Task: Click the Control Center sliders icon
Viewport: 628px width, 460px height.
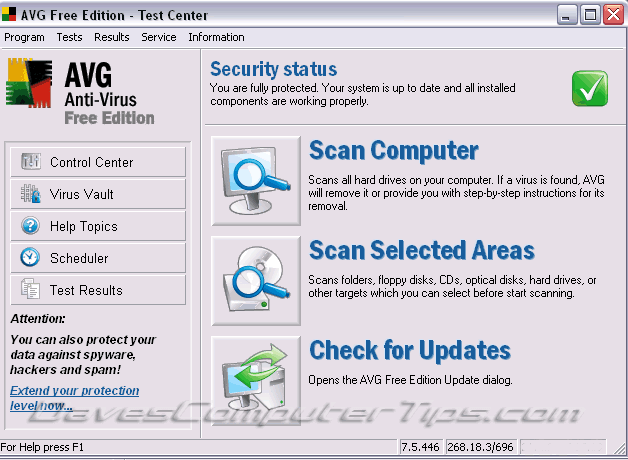Action: 30,162
